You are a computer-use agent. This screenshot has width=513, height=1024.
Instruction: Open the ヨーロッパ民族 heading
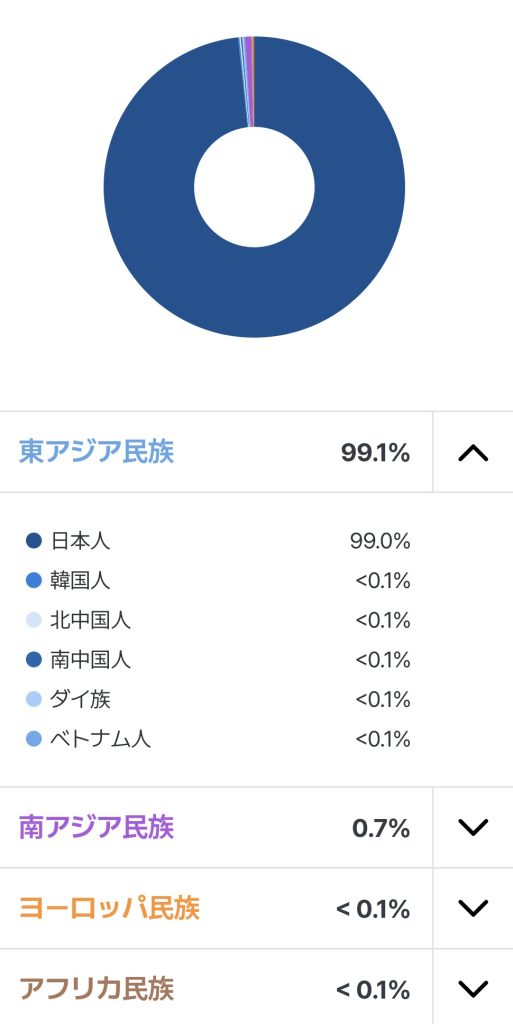point(109,908)
